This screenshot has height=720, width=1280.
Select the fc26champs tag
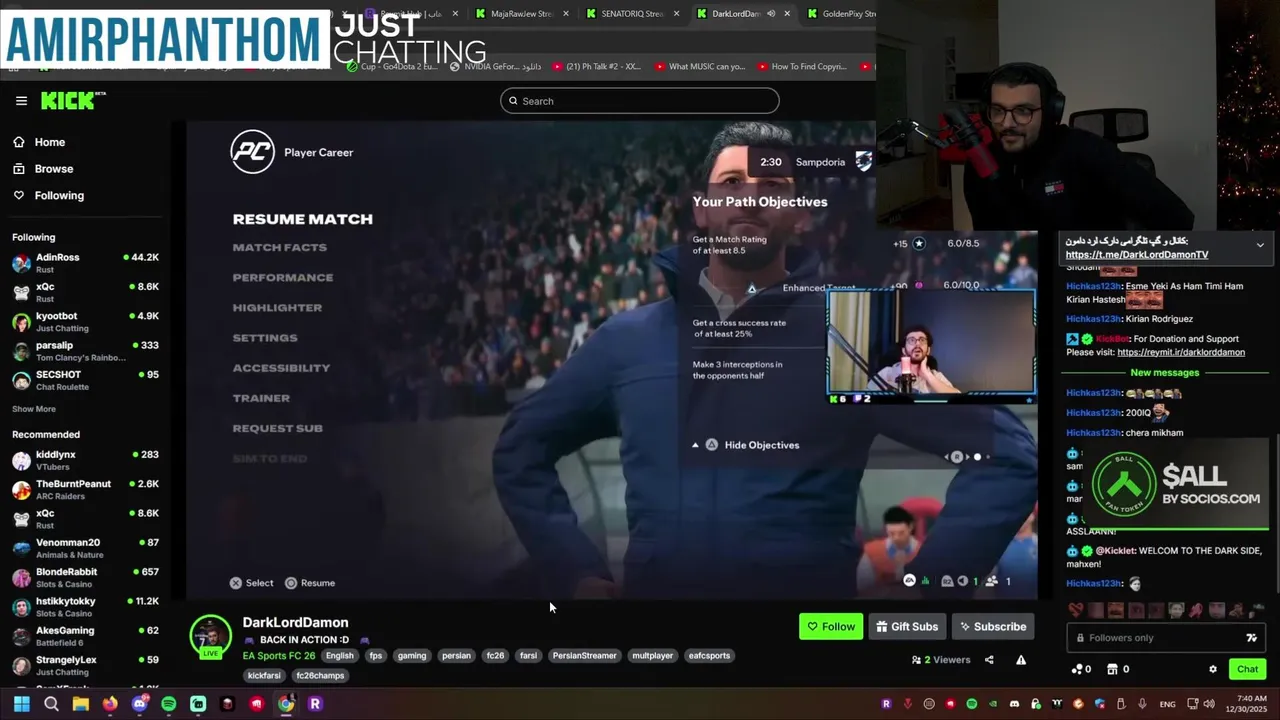[x=320, y=676]
